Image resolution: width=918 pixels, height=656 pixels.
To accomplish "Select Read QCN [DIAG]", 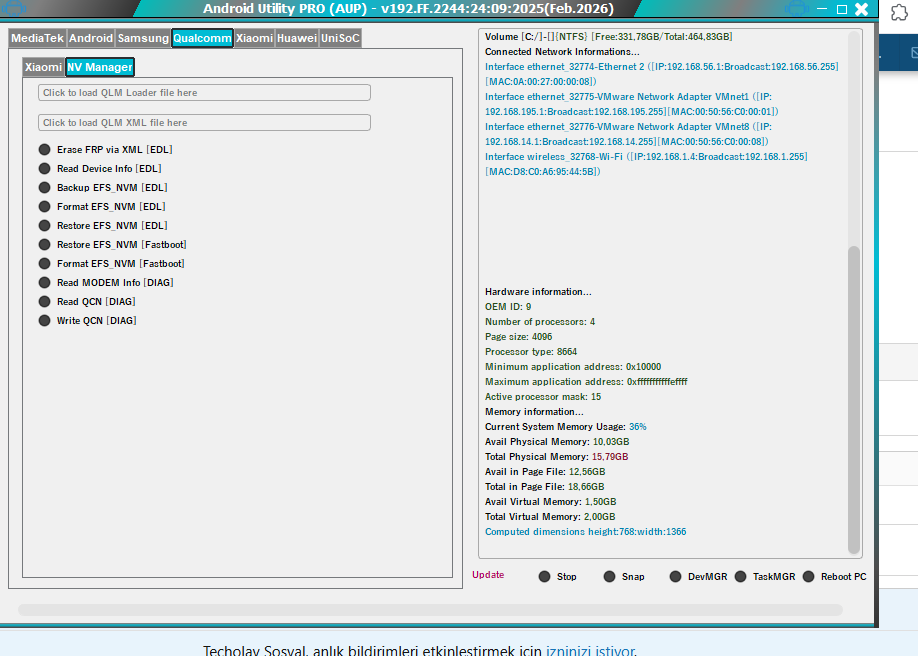I will click(87, 302).
